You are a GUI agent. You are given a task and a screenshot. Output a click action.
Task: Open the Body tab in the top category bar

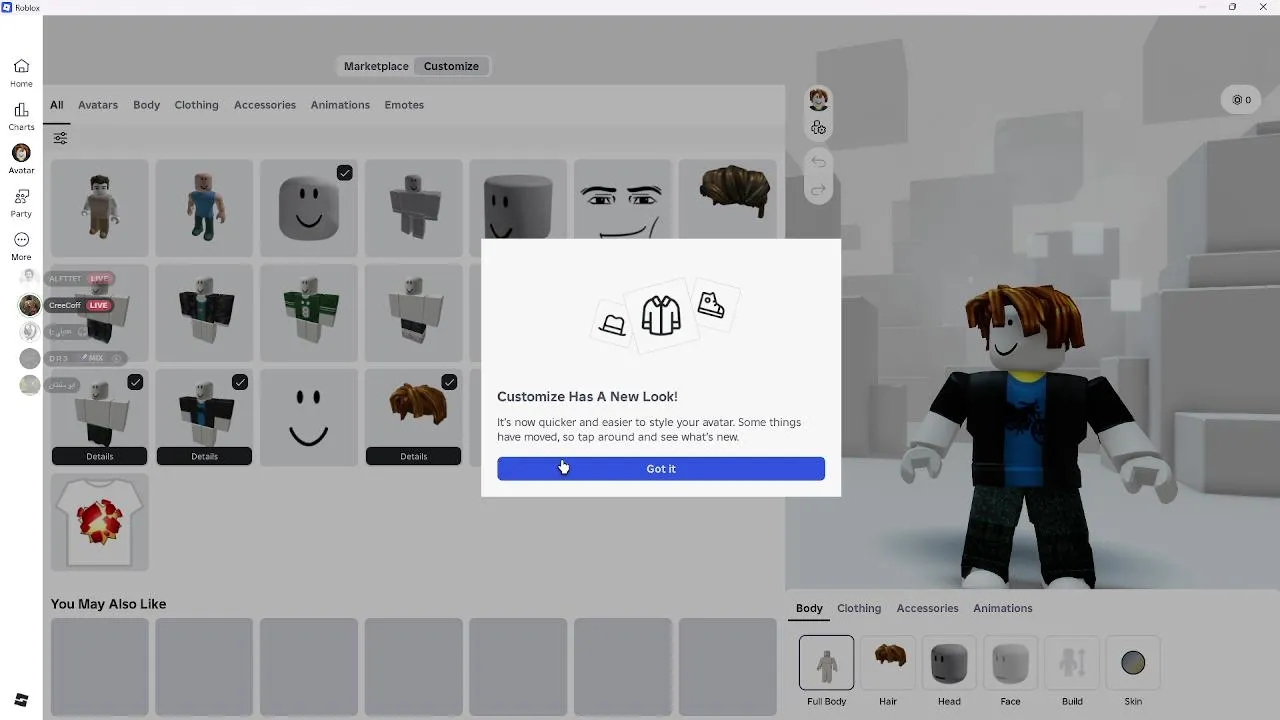pyautogui.click(x=146, y=105)
